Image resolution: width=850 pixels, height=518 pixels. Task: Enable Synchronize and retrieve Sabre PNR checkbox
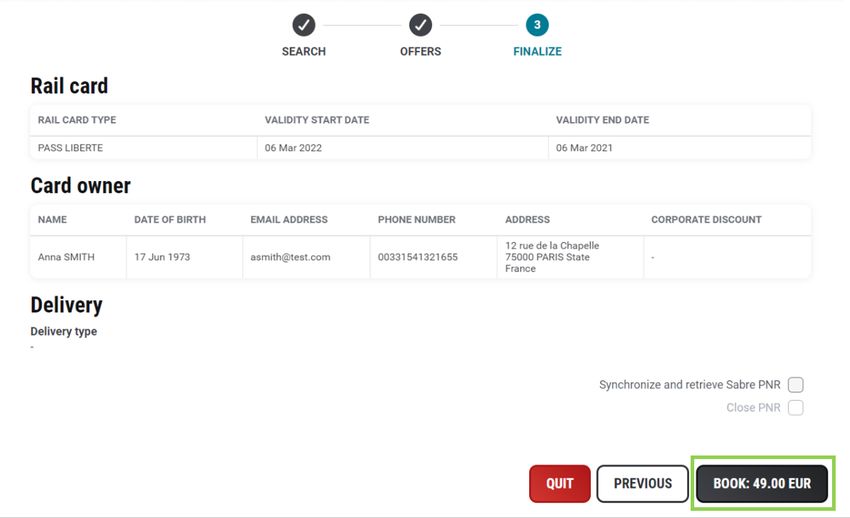[x=795, y=385]
